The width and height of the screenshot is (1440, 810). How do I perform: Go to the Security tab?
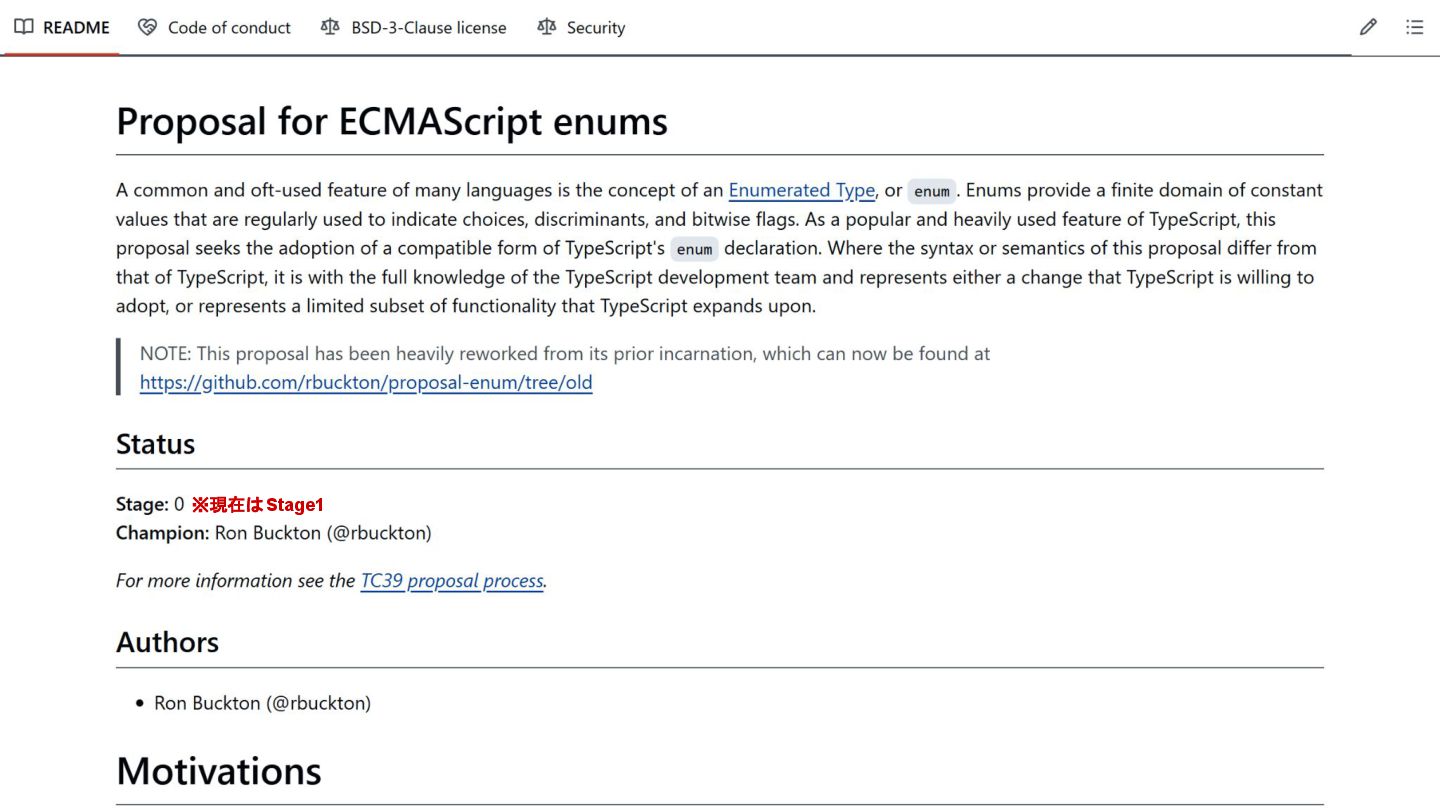tap(595, 27)
